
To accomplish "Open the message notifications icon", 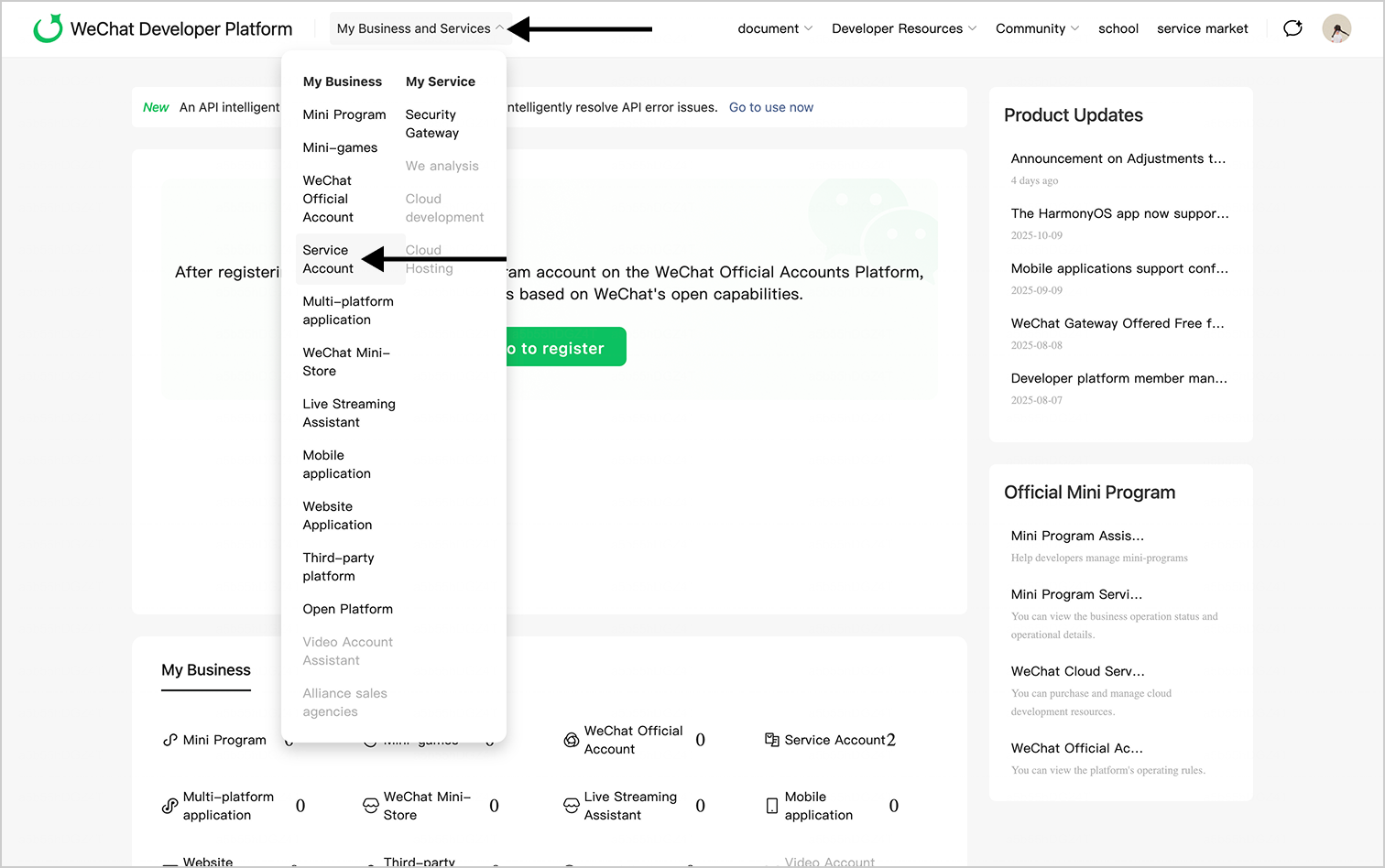I will 1292,28.
